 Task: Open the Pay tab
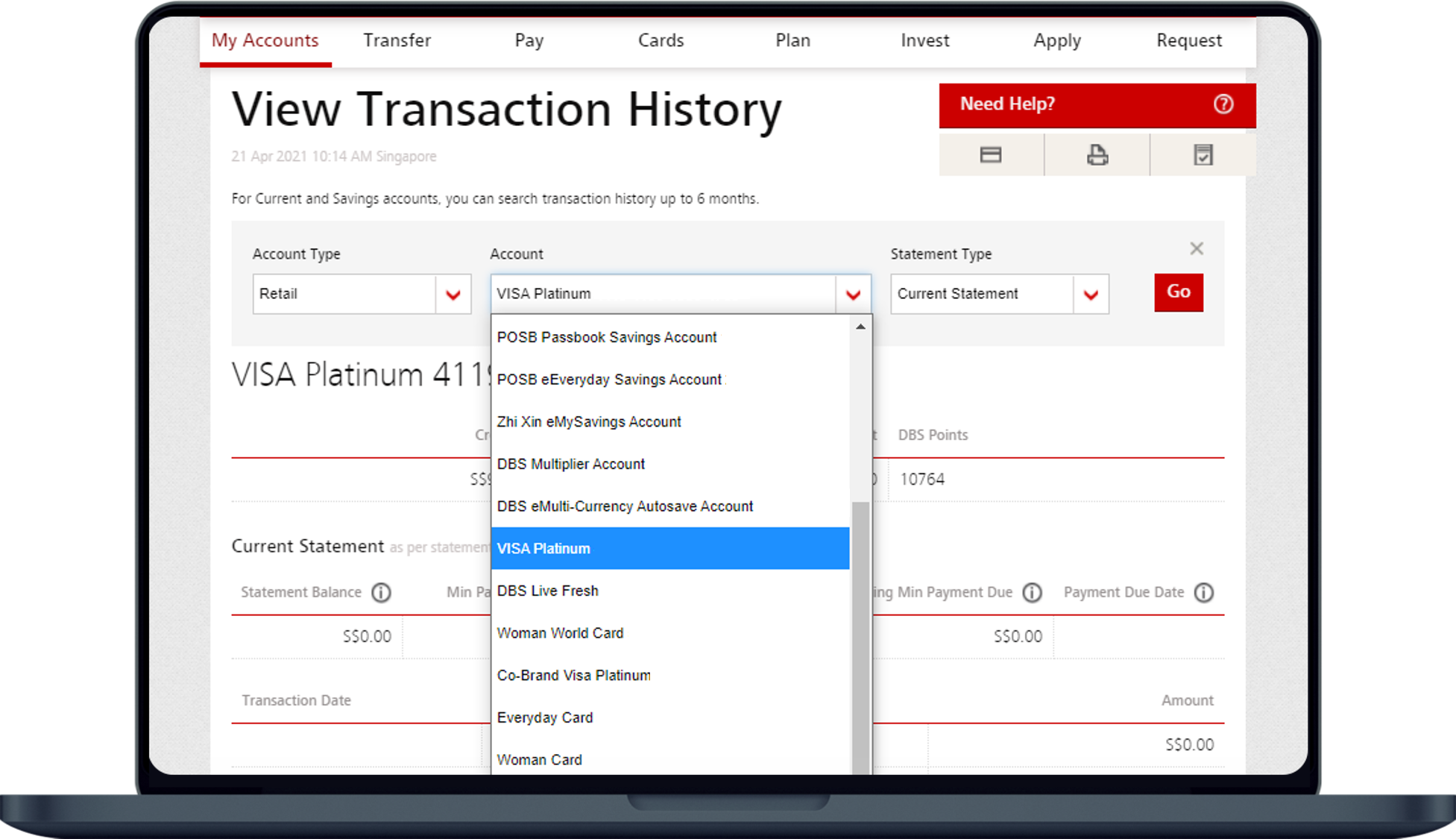point(529,40)
